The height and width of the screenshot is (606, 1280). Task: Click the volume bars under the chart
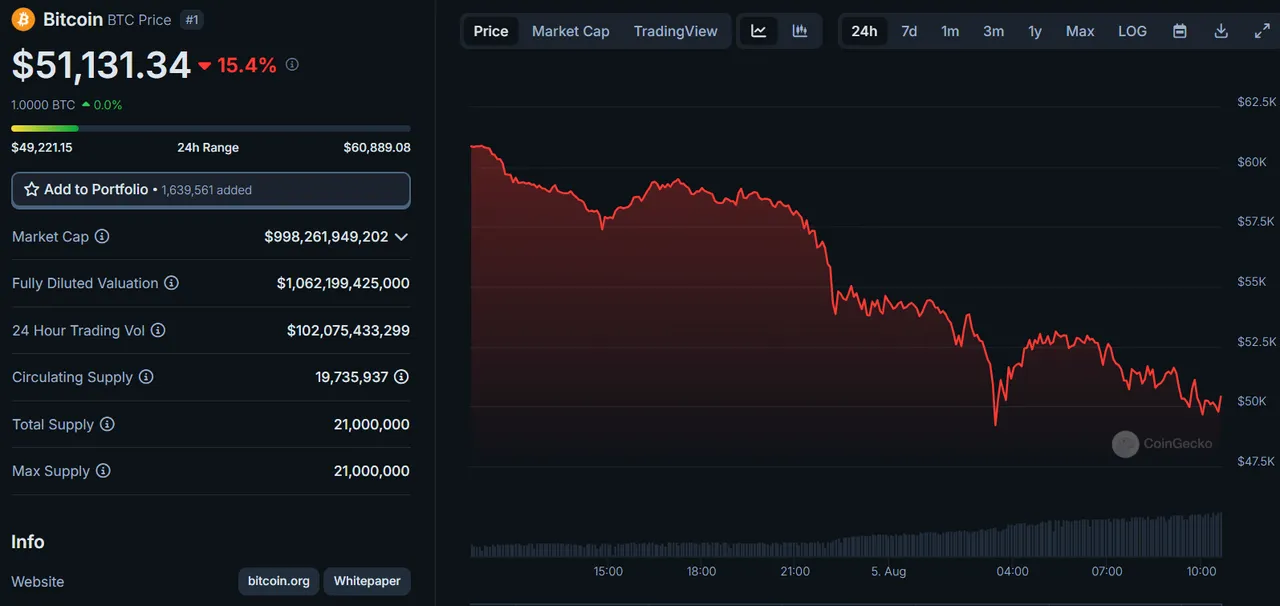pyautogui.click(x=846, y=537)
